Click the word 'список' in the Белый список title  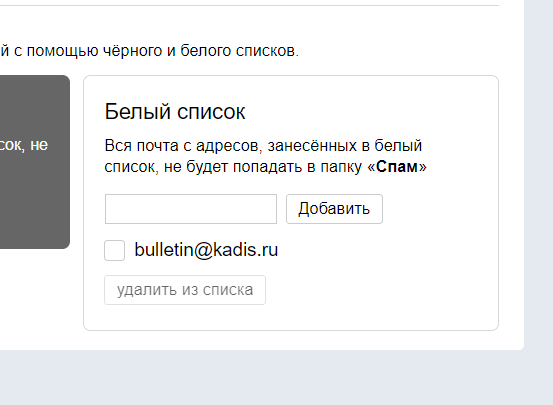pos(211,113)
